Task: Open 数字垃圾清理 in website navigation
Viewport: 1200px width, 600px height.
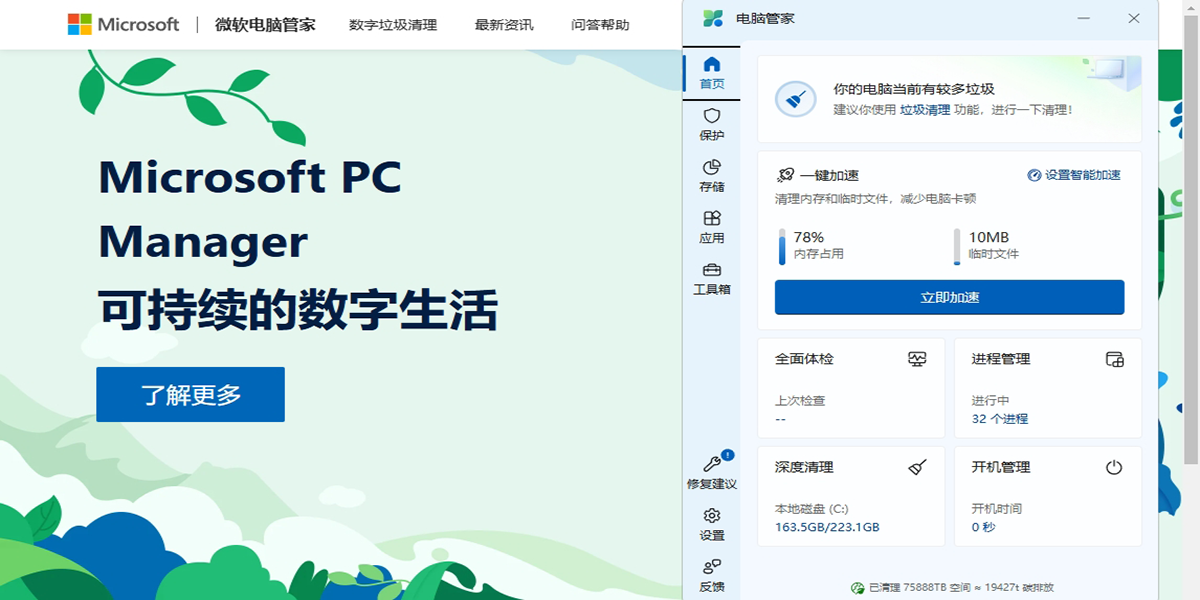Action: (x=393, y=25)
